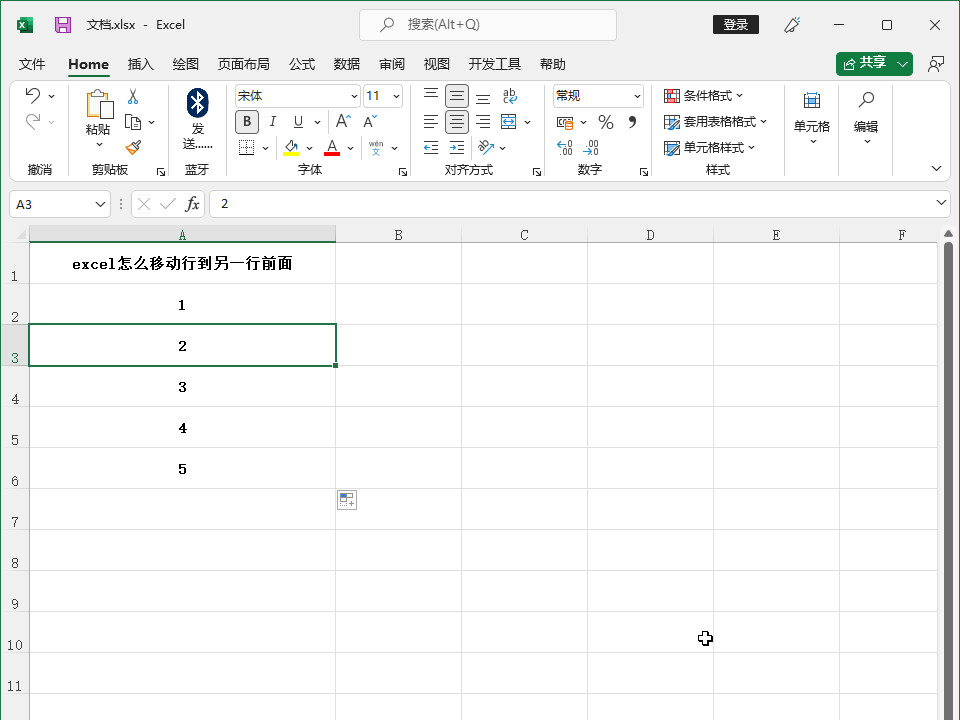
Task: Decrease indent of cell content
Action: pos(431,148)
